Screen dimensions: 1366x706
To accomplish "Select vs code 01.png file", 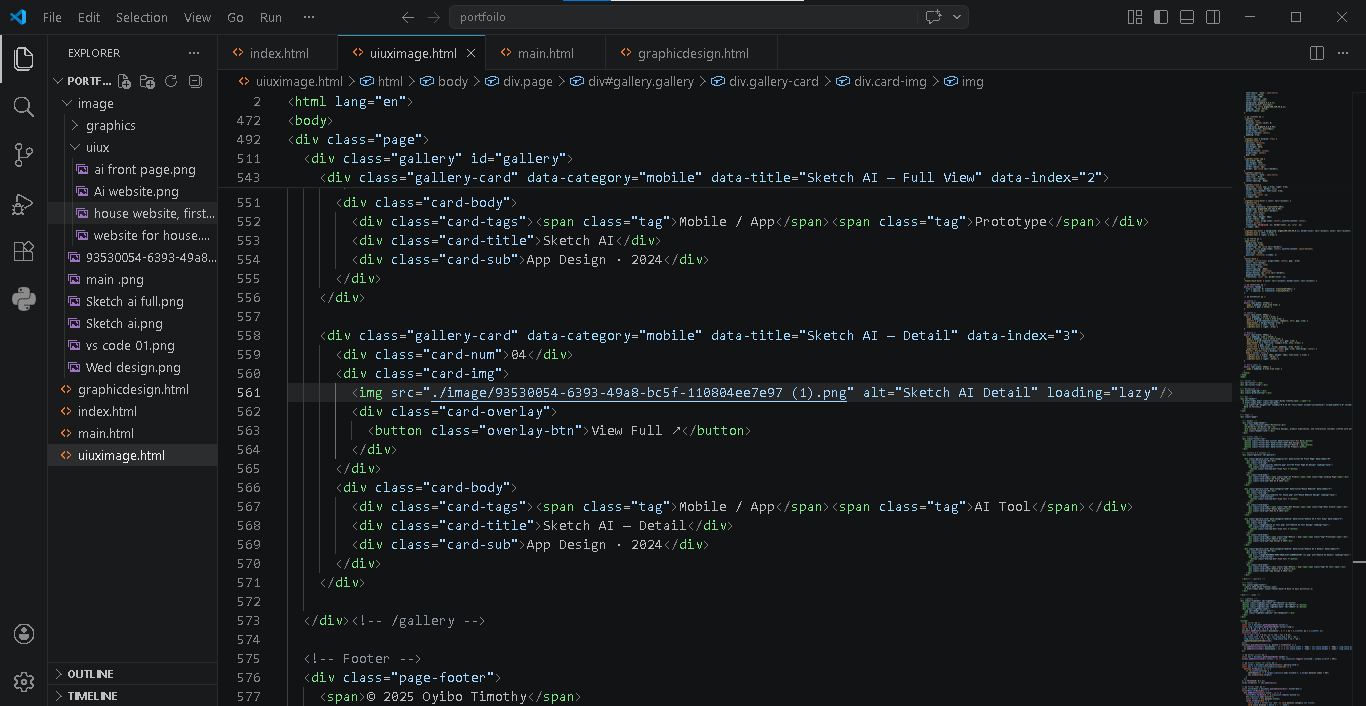I will point(130,345).
